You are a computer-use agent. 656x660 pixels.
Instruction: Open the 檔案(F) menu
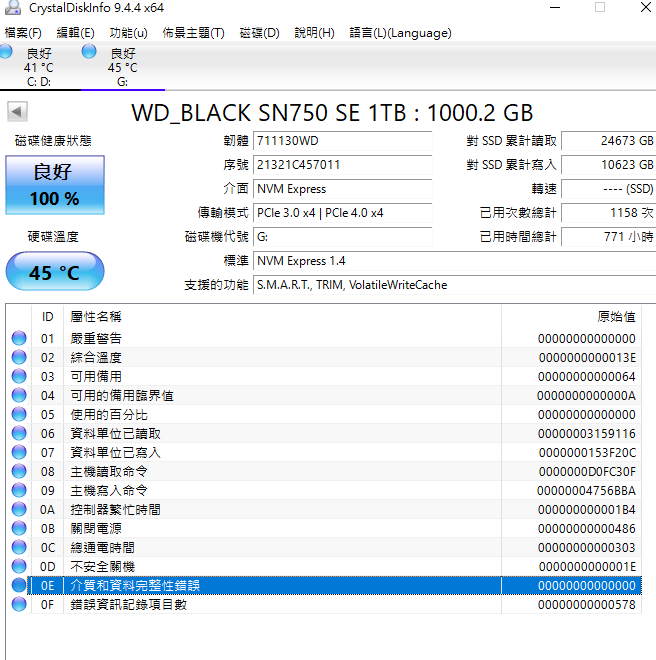tap(23, 33)
